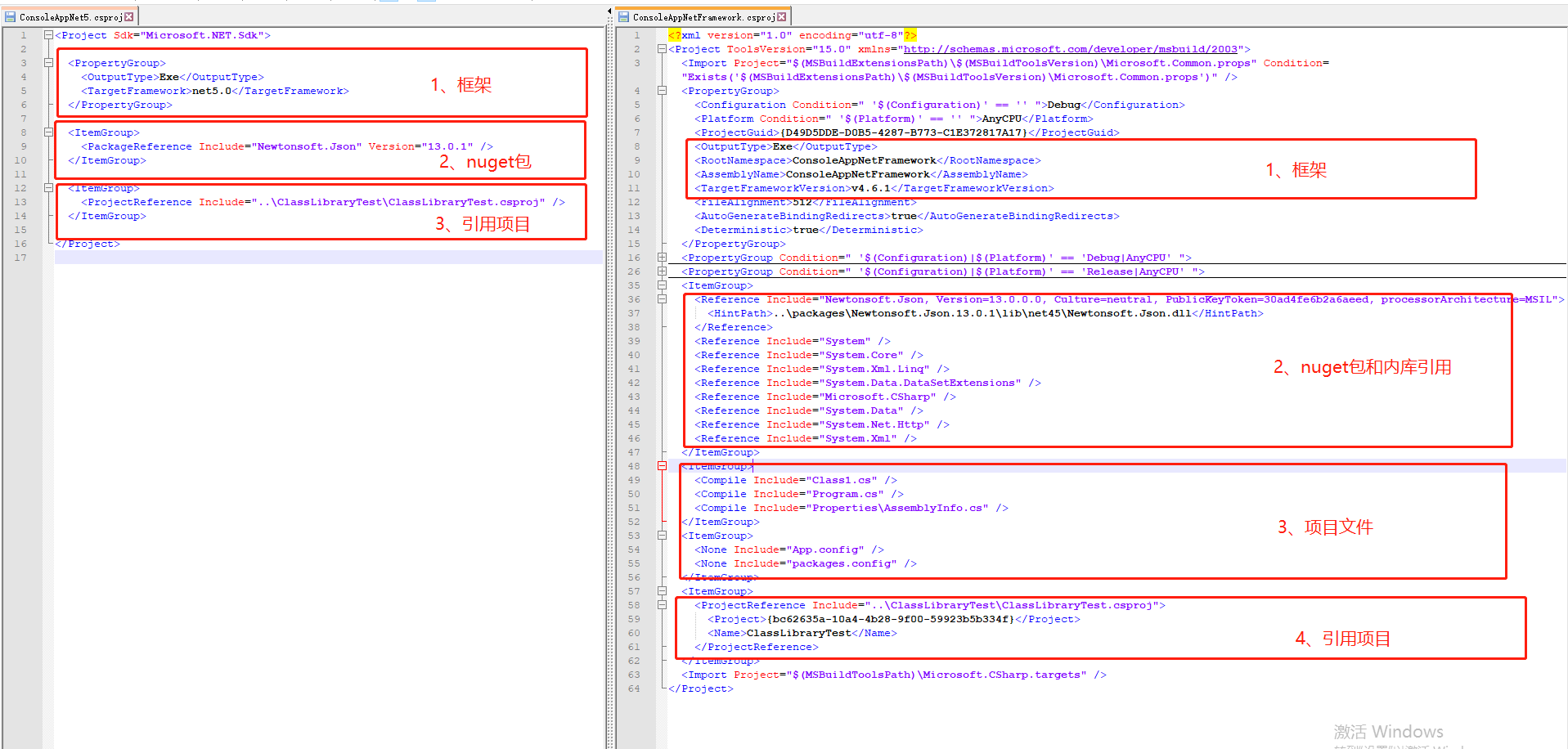Click line number 17 in left pane margin
This screenshot has height=749, width=1568.
pos(20,258)
